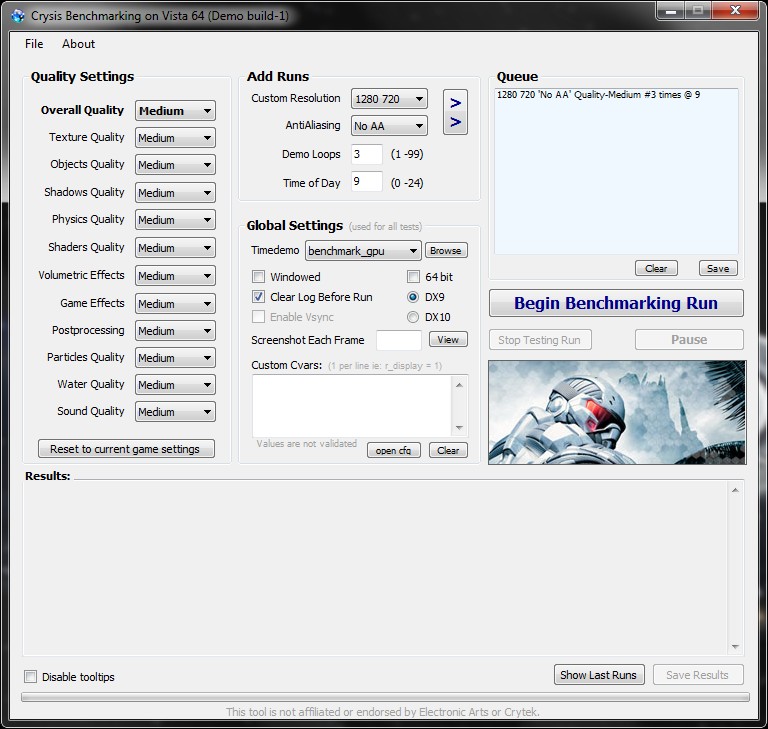Click inside the Custom Cvars text area
Viewport: 768px width, 729px height.
353,406
